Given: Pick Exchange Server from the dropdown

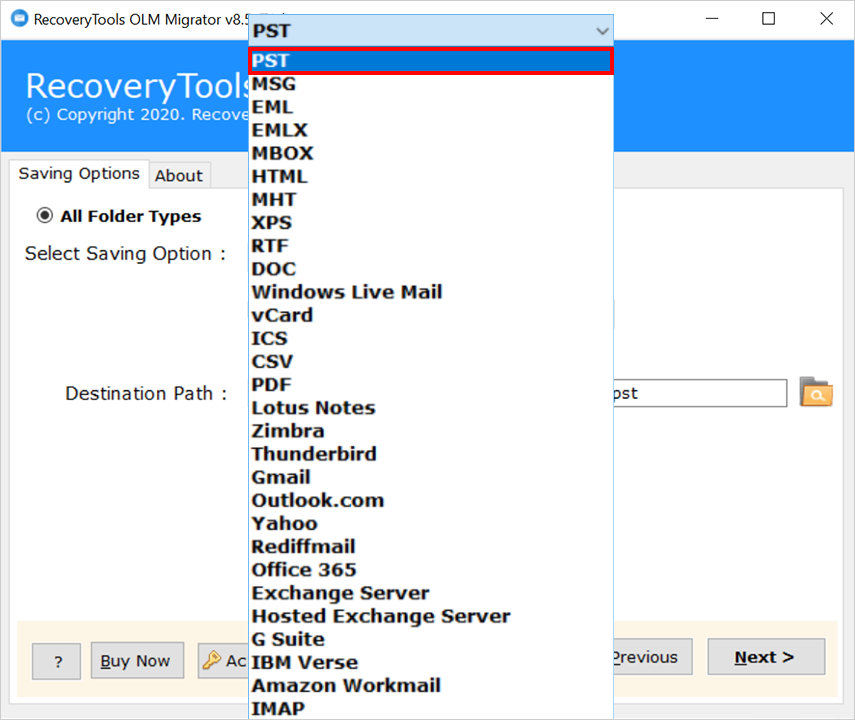Looking at the screenshot, I should click(431, 593).
